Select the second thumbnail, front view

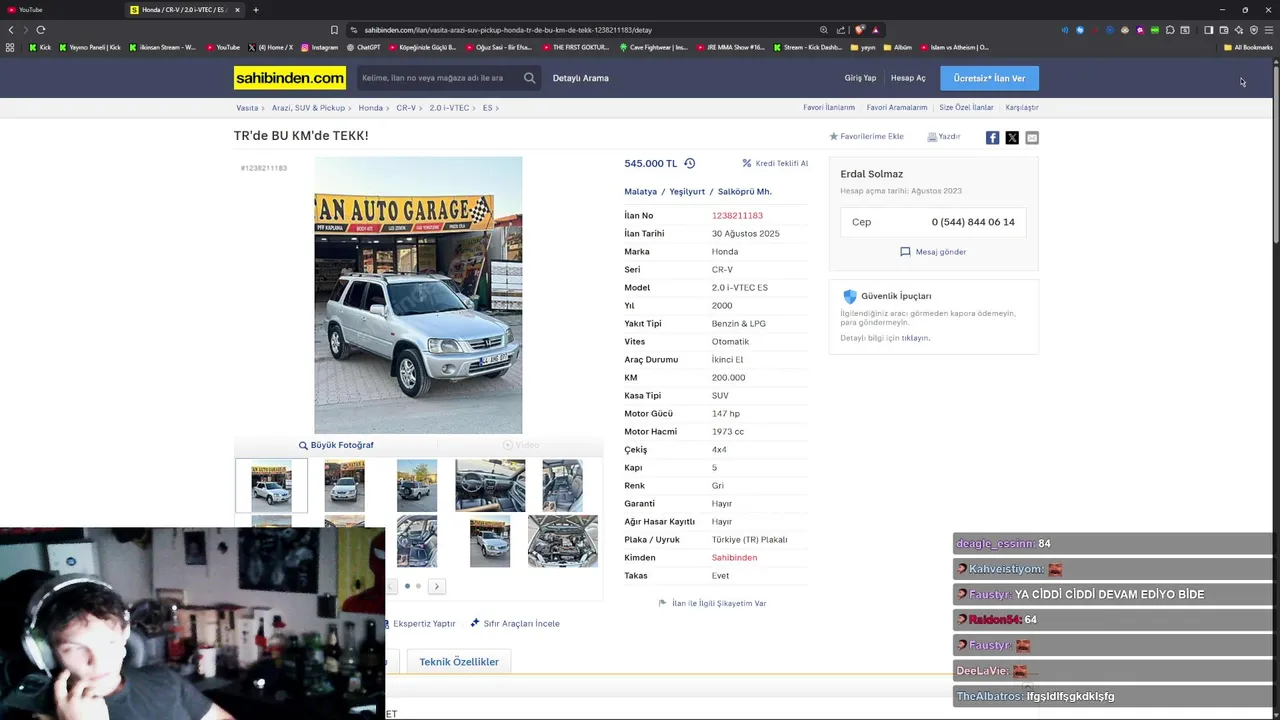click(x=344, y=486)
